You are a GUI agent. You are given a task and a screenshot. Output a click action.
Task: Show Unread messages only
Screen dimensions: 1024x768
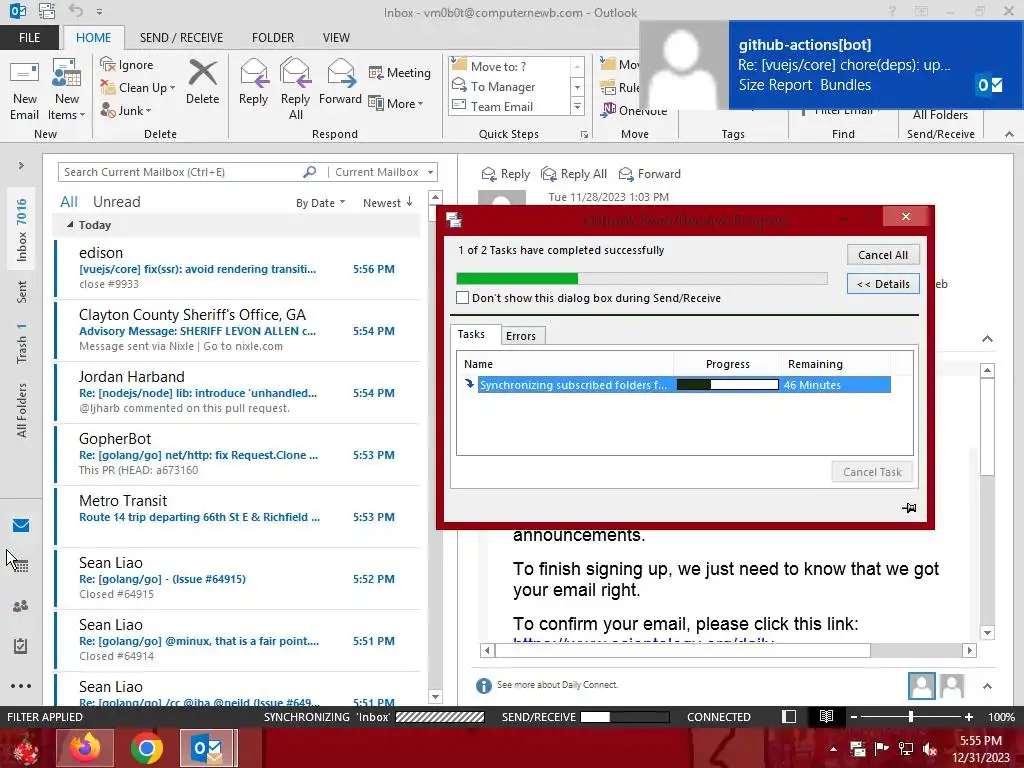click(x=116, y=202)
